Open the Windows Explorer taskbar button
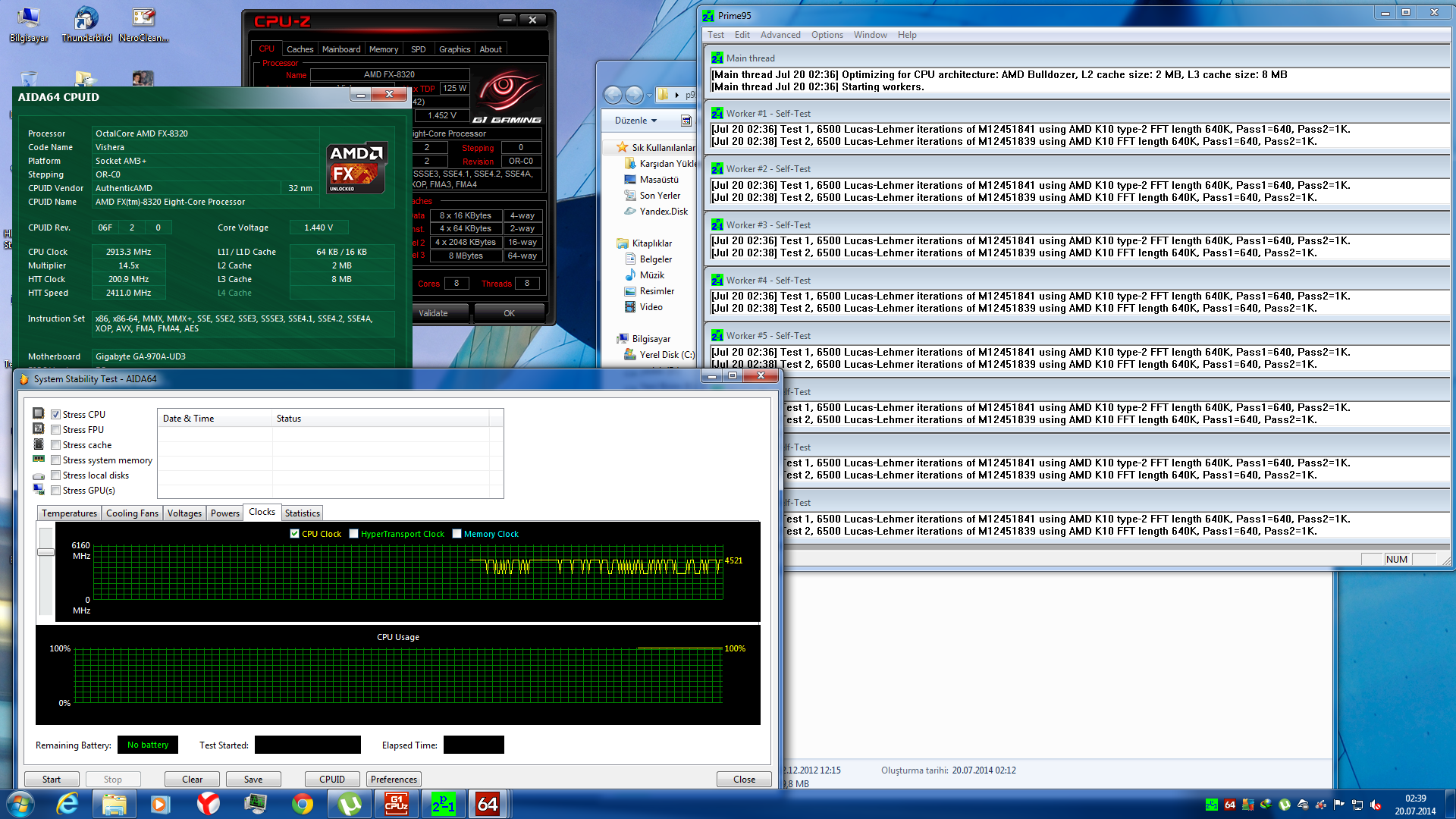Screen dimensions: 1456x819 pos(115,804)
